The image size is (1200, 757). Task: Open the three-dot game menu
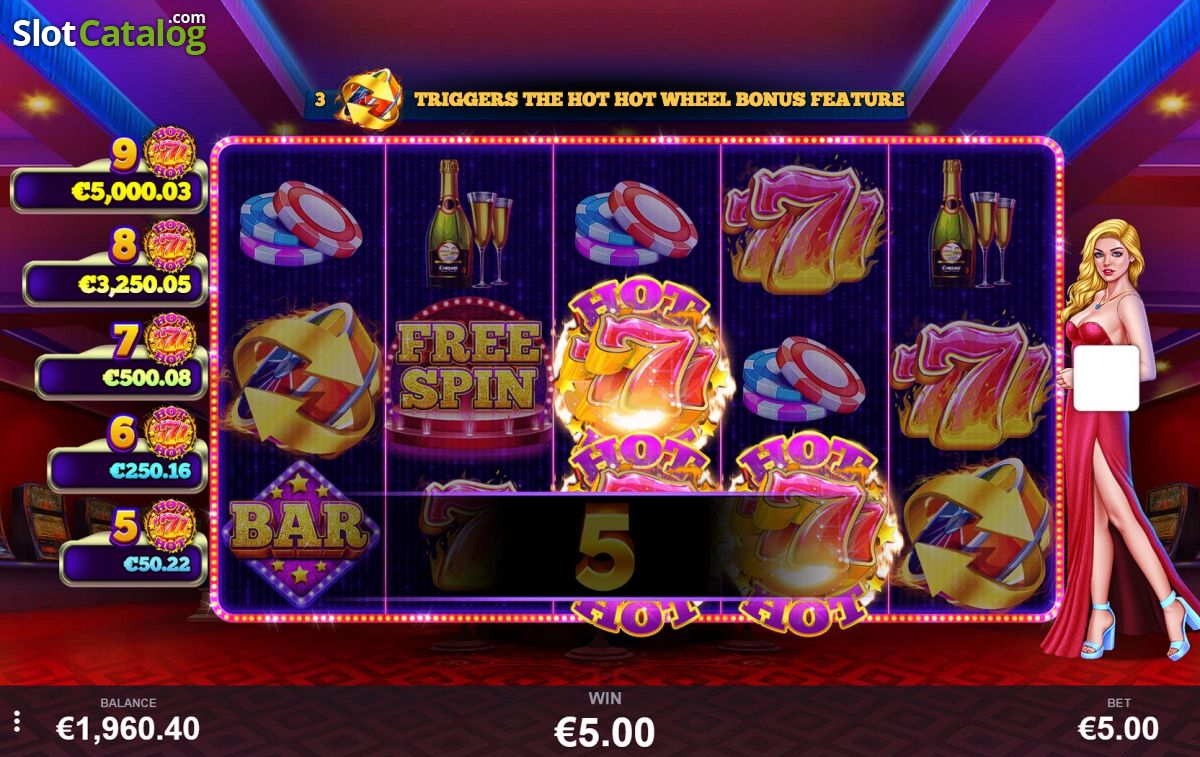coord(17,722)
